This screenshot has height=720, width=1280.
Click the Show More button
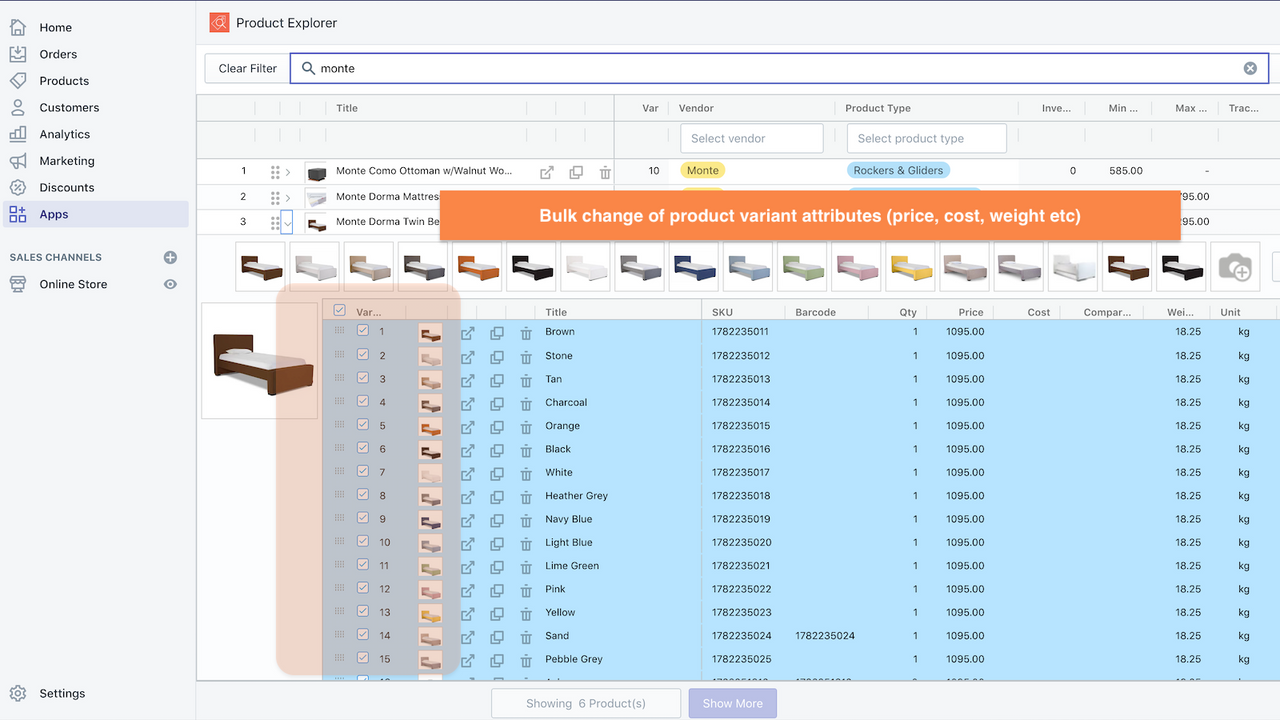[732, 703]
